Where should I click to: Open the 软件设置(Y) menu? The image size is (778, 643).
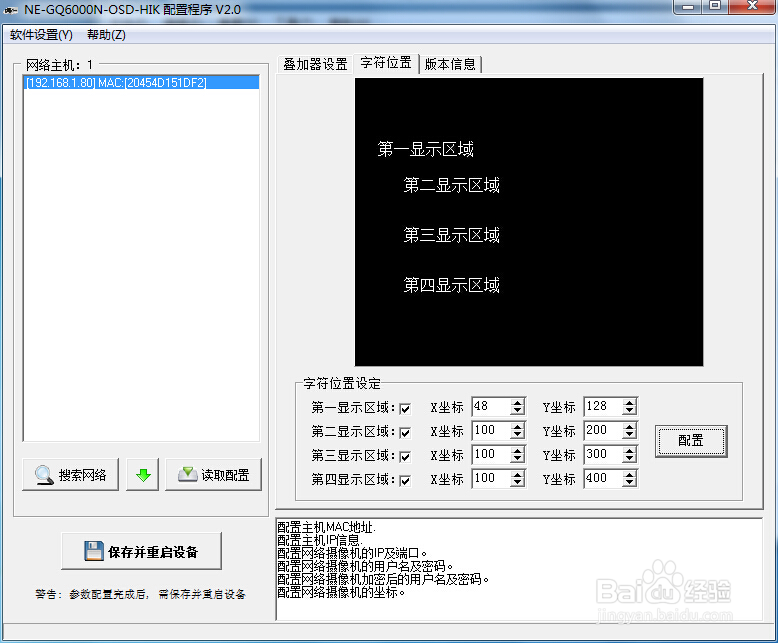point(41,35)
